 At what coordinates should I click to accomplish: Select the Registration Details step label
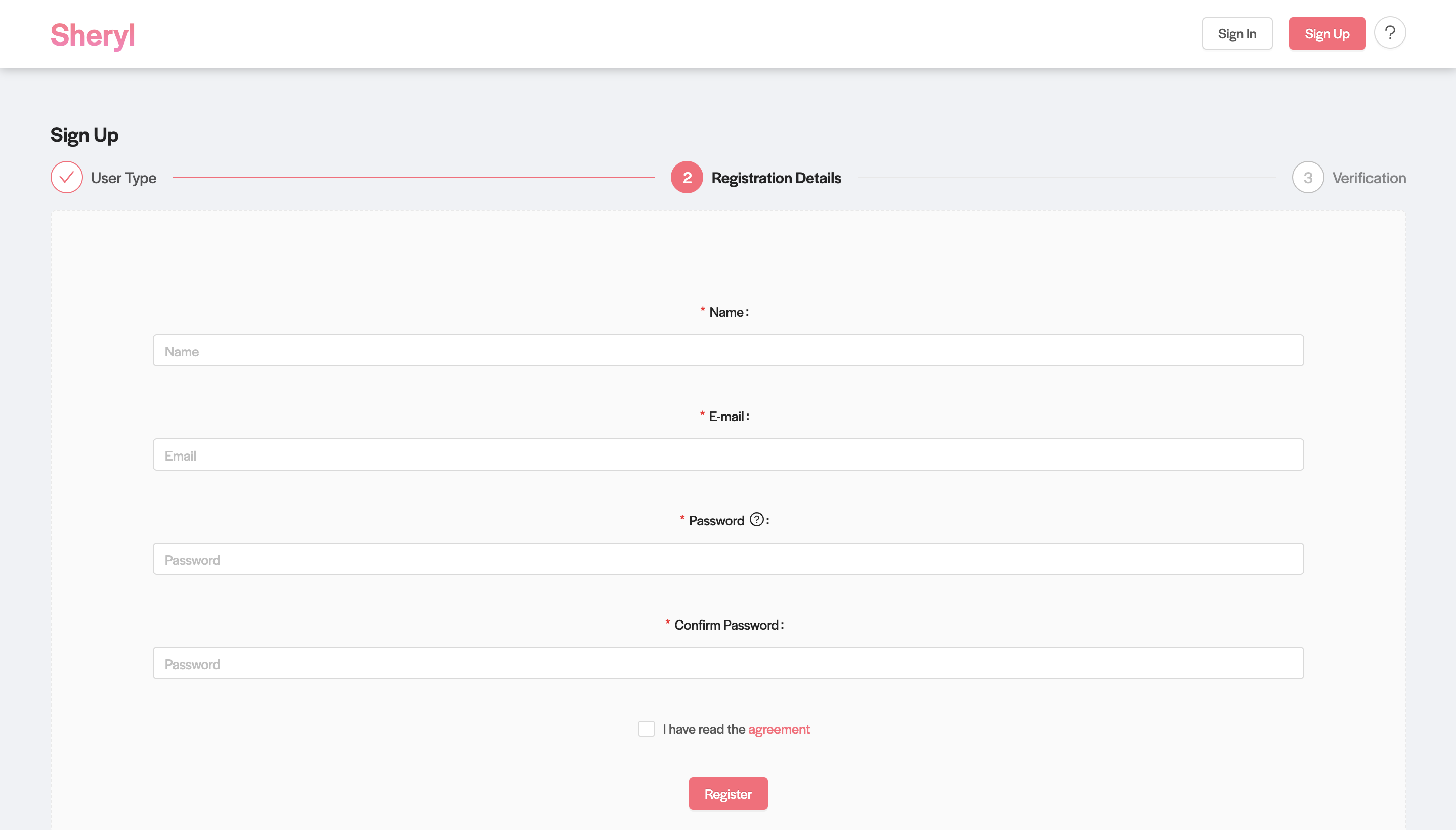pos(776,178)
